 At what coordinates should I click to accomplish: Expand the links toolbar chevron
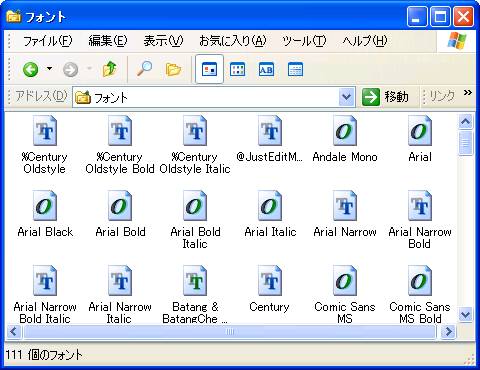click(x=468, y=93)
